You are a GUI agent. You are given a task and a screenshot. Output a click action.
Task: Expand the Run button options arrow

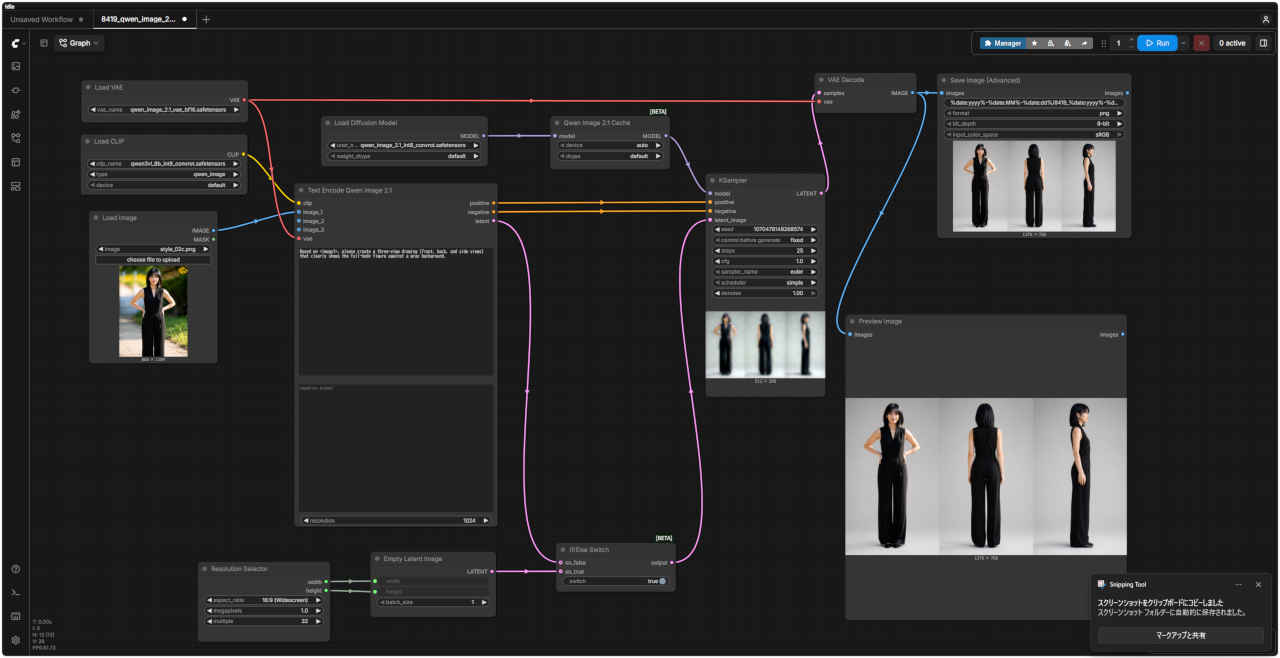pos(1183,43)
